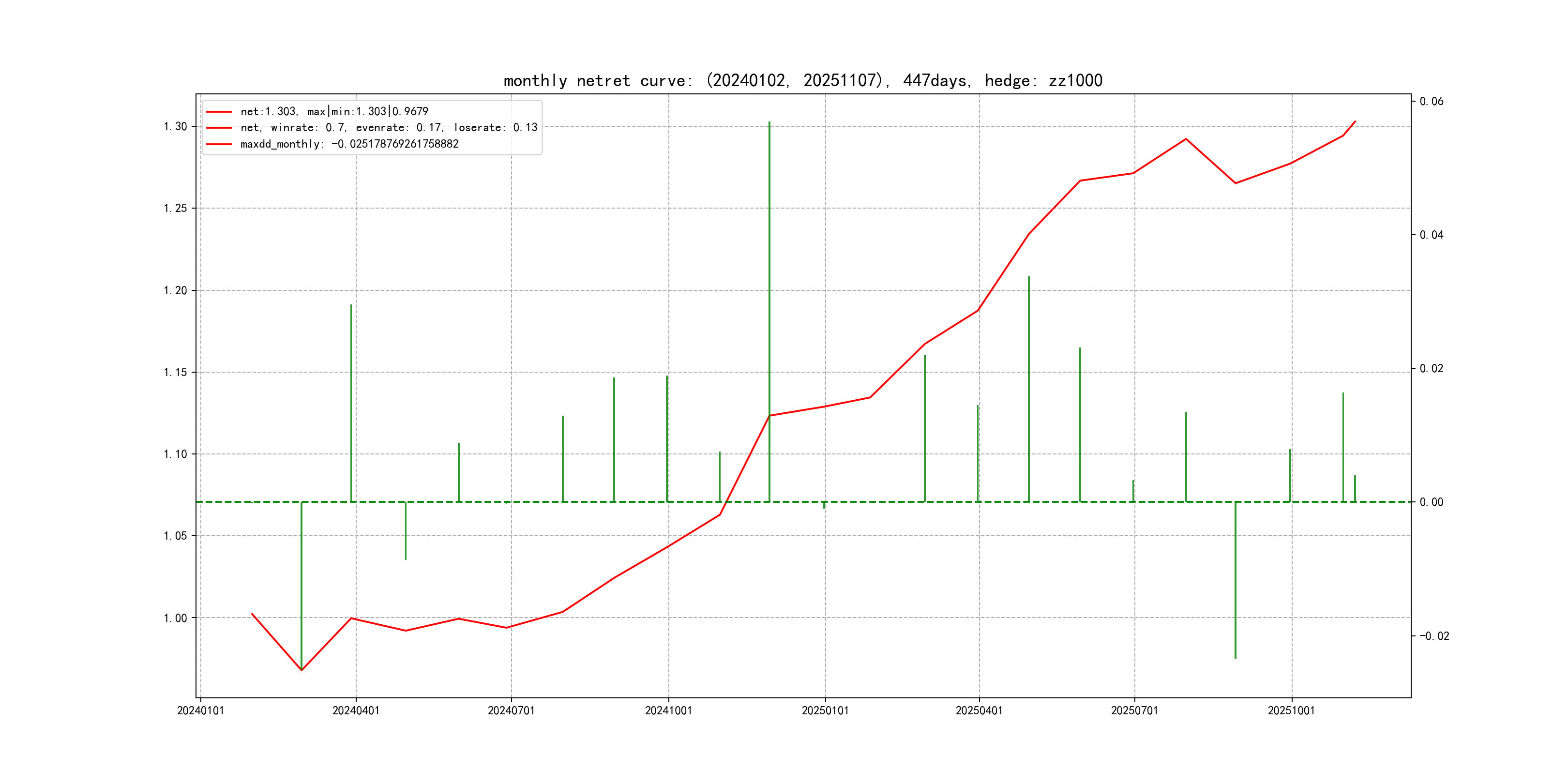Click the 'maxdd_monthly' legend entry

tap(349, 144)
